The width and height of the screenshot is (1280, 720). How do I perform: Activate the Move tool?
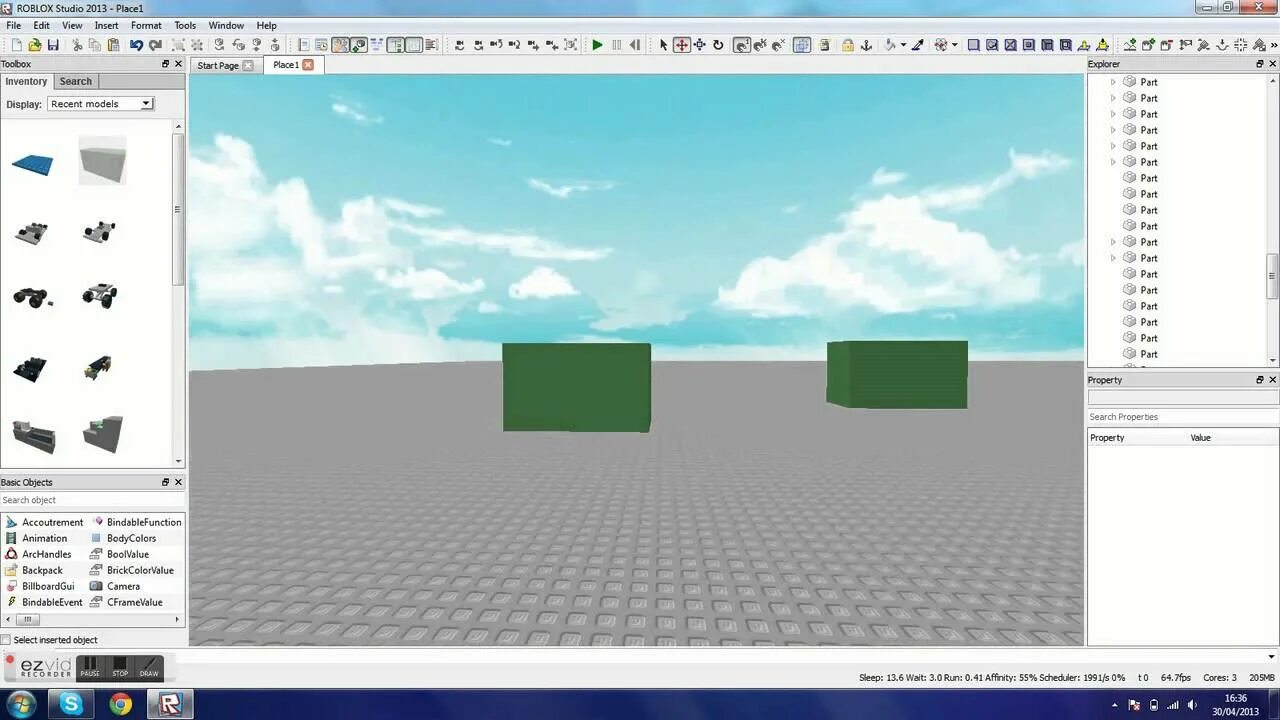pyautogui.click(x=682, y=45)
